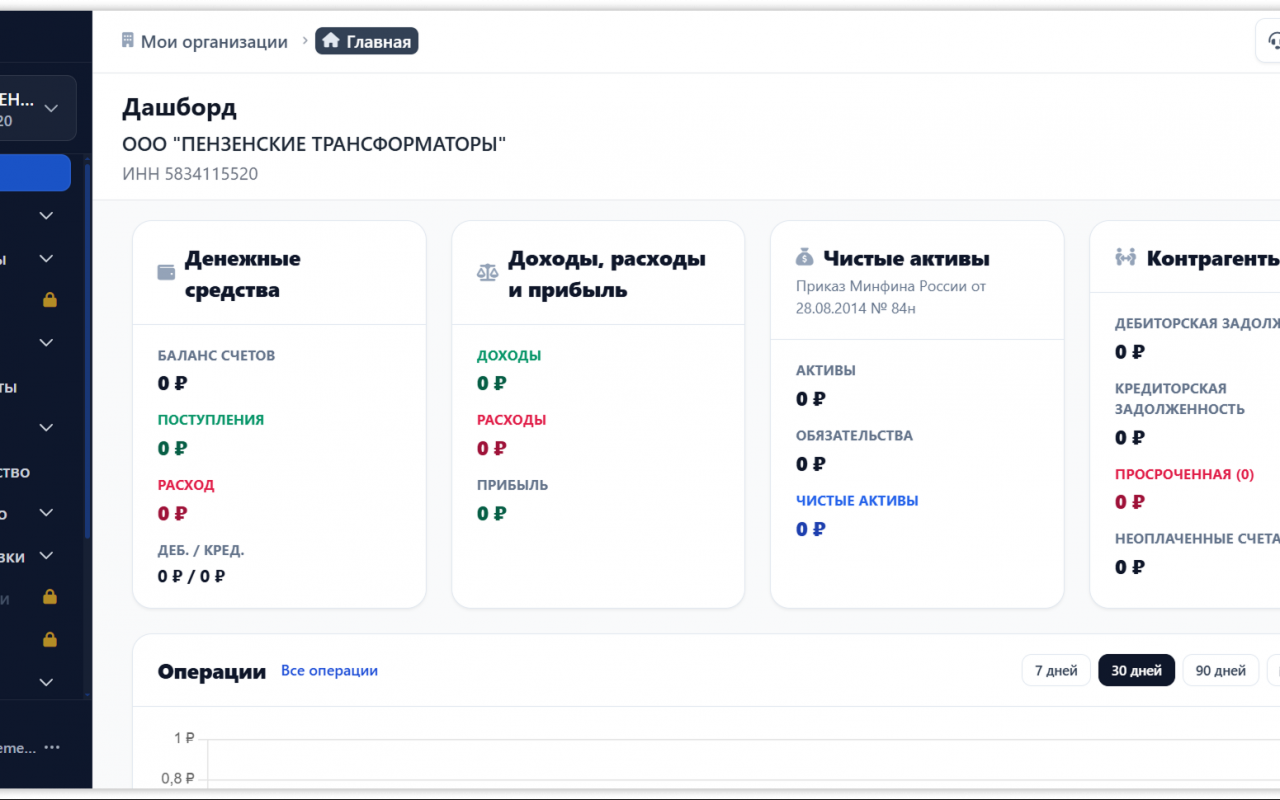Viewport: 1280px width, 800px height.
Task: Click the 0 ₽ / 0 ₽ value
Action: pos(192,576)
